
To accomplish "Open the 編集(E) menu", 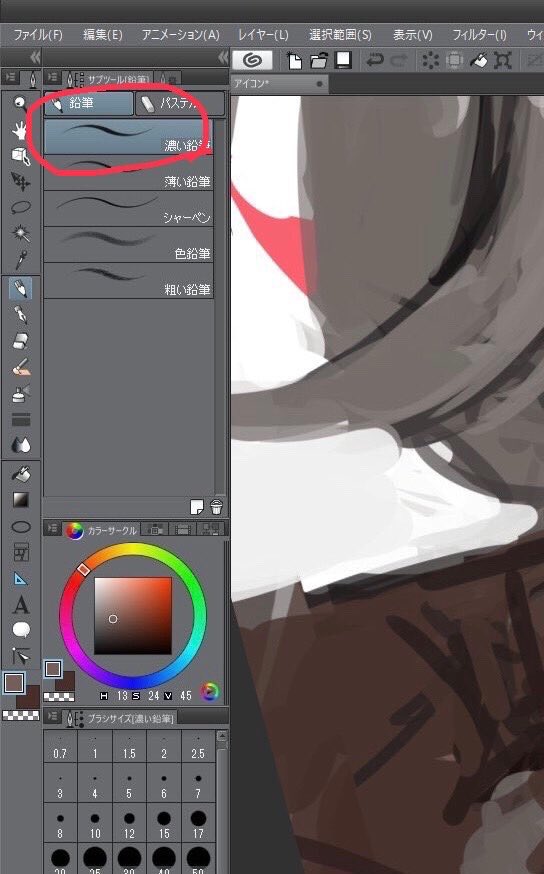I will [103, 35].
